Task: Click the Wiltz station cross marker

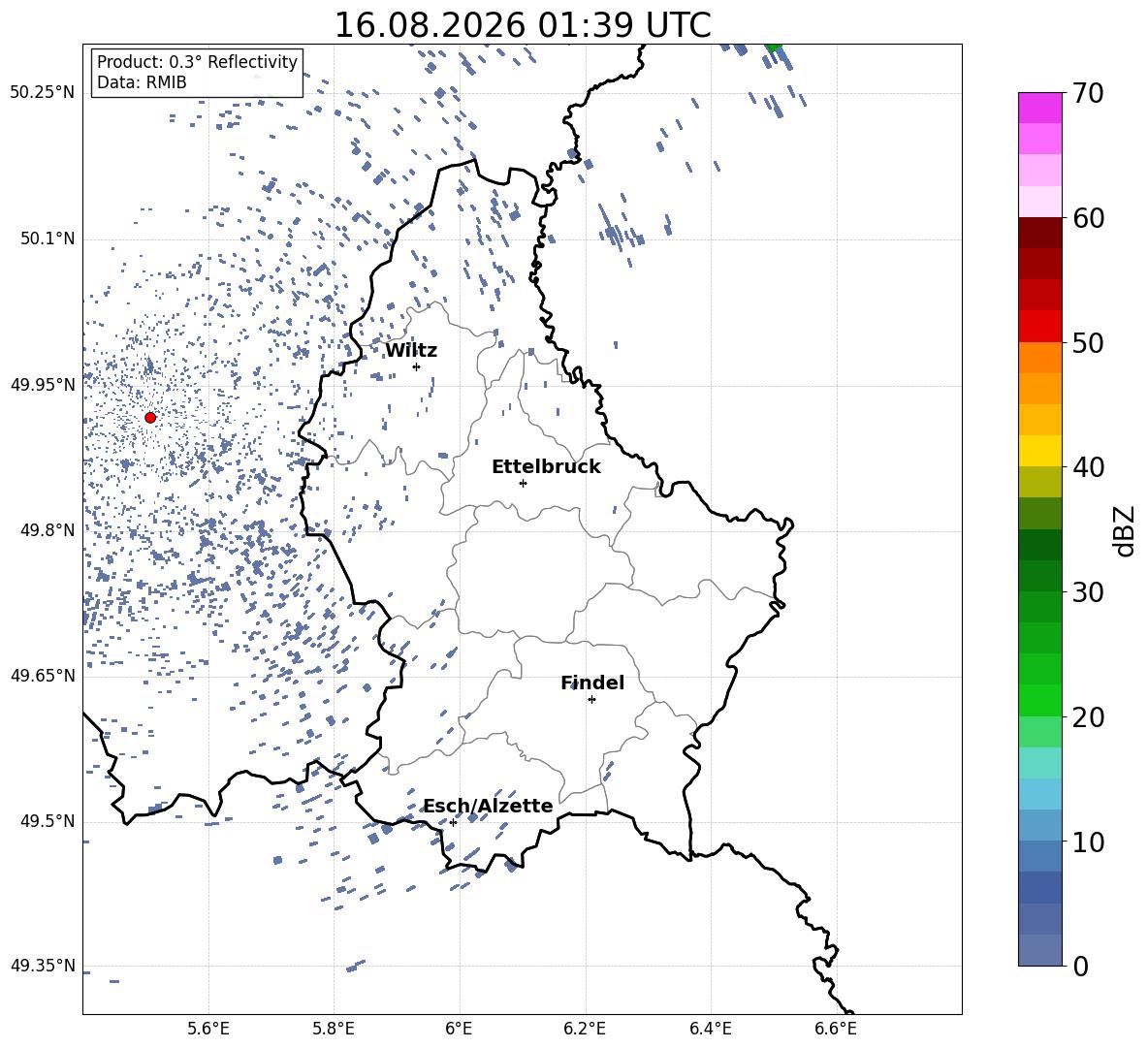Action: tap(417, 366)
